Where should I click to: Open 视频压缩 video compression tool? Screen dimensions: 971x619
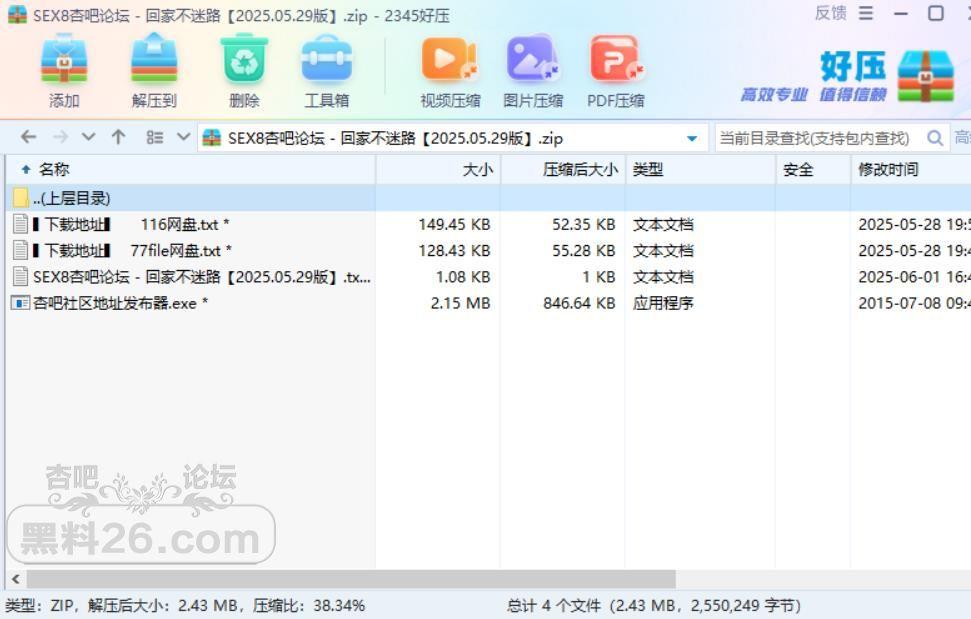[x=450, y=60]
